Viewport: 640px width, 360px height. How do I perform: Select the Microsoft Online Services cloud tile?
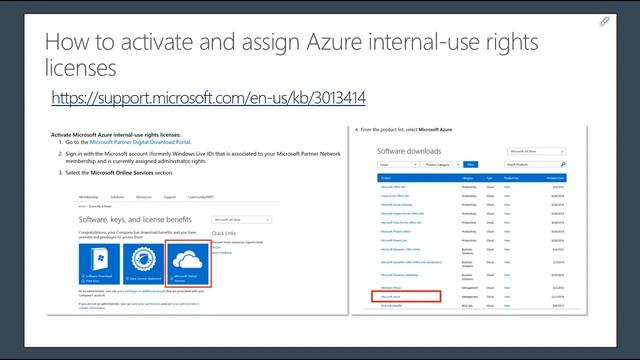188,264
